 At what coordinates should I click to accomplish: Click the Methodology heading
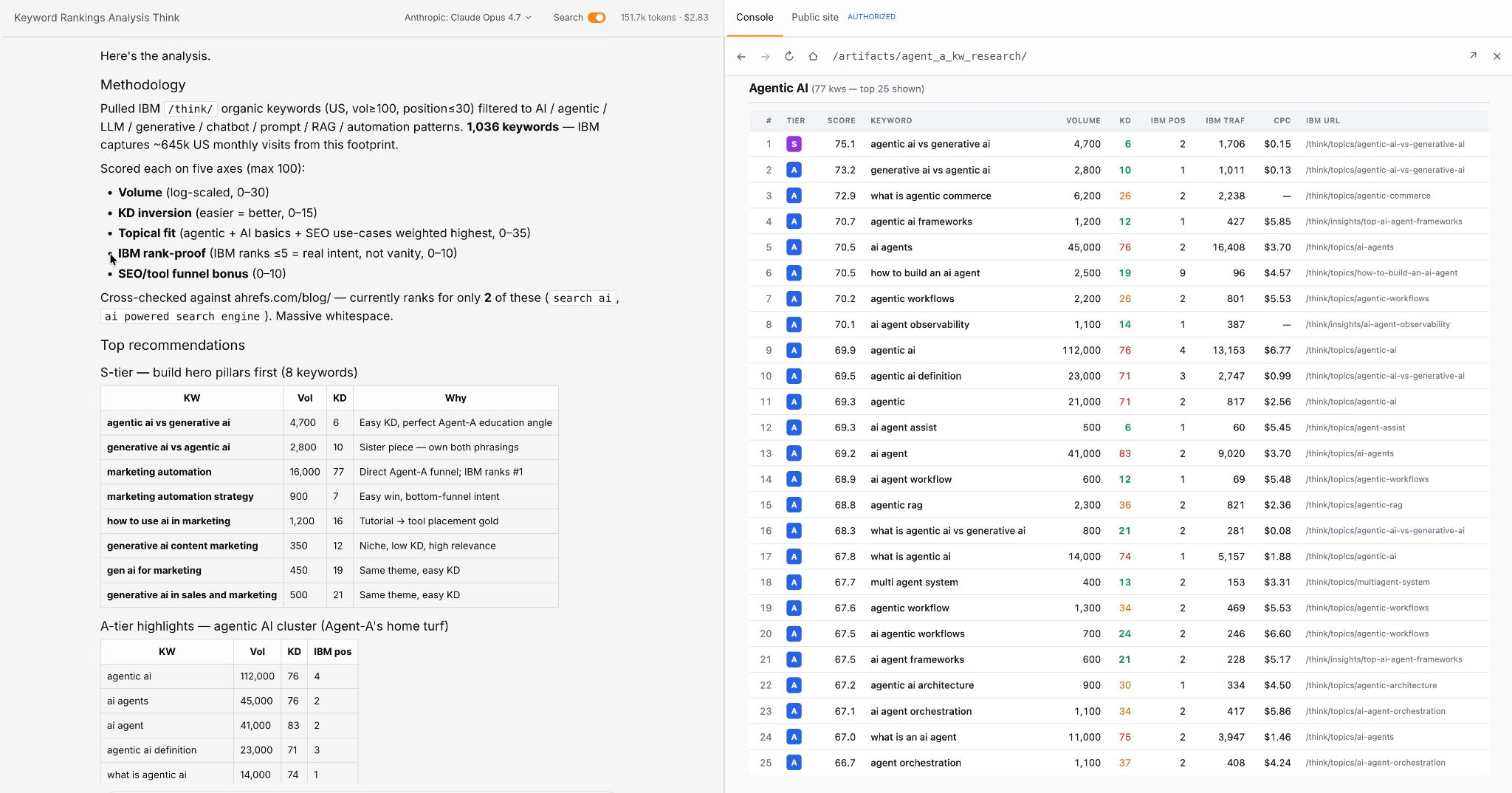click(142, 85)
